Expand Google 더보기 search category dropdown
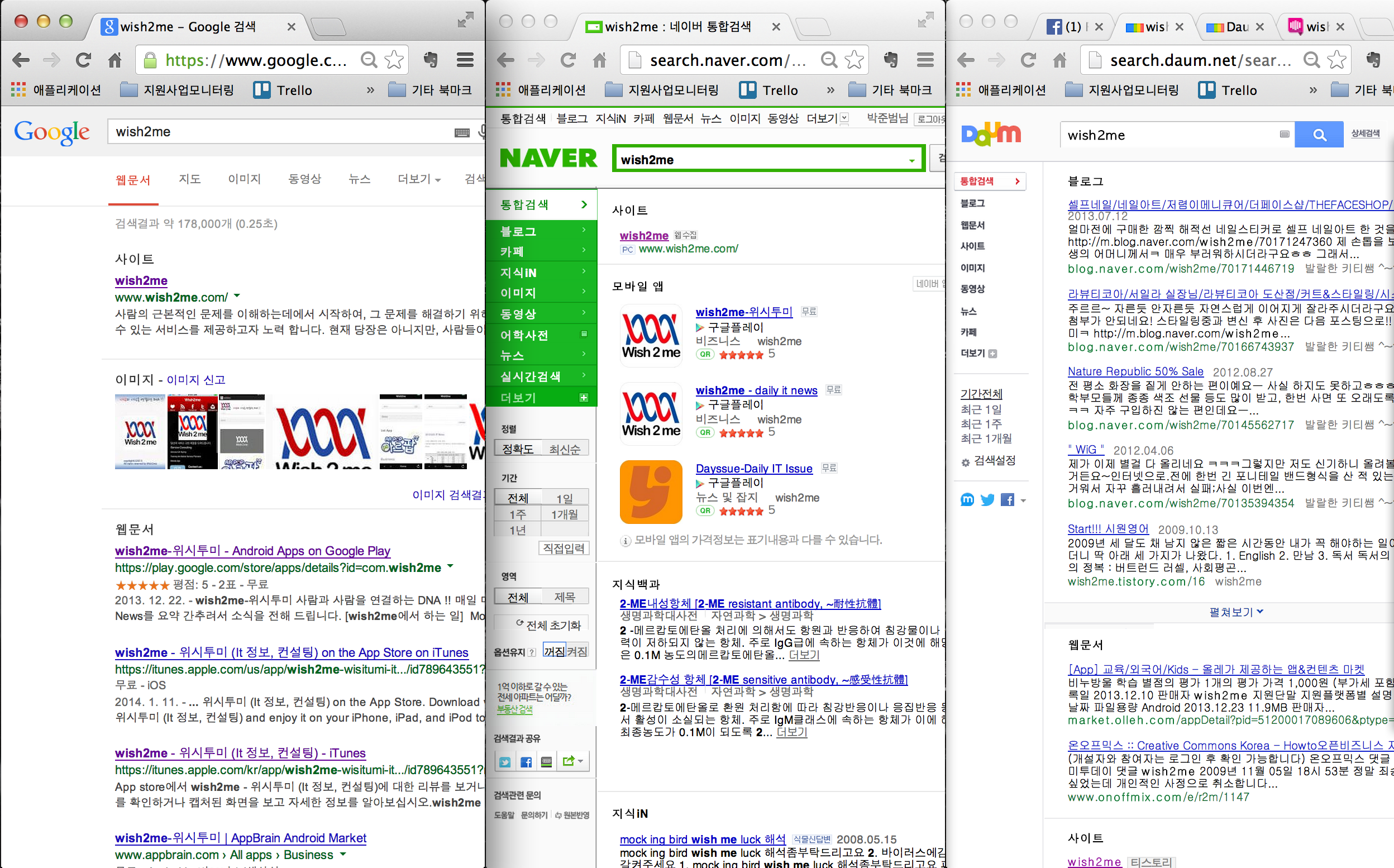This screenshot has height=868, width=1394. pos(419,179)
